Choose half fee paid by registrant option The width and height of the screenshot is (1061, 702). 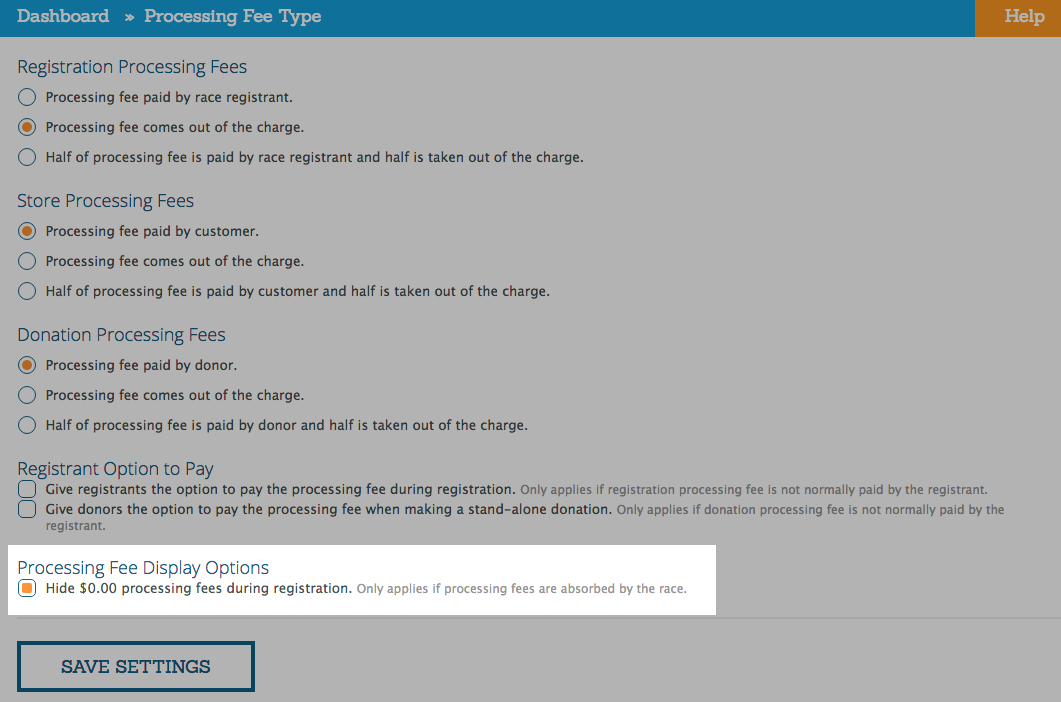[x=26, y=157]
